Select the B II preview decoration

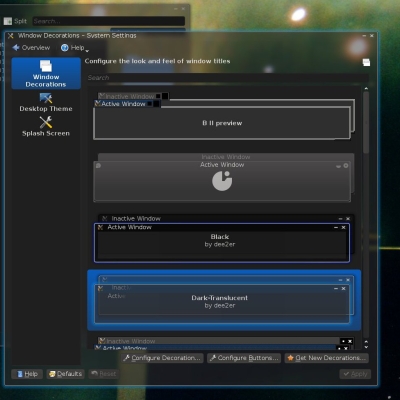222,116
